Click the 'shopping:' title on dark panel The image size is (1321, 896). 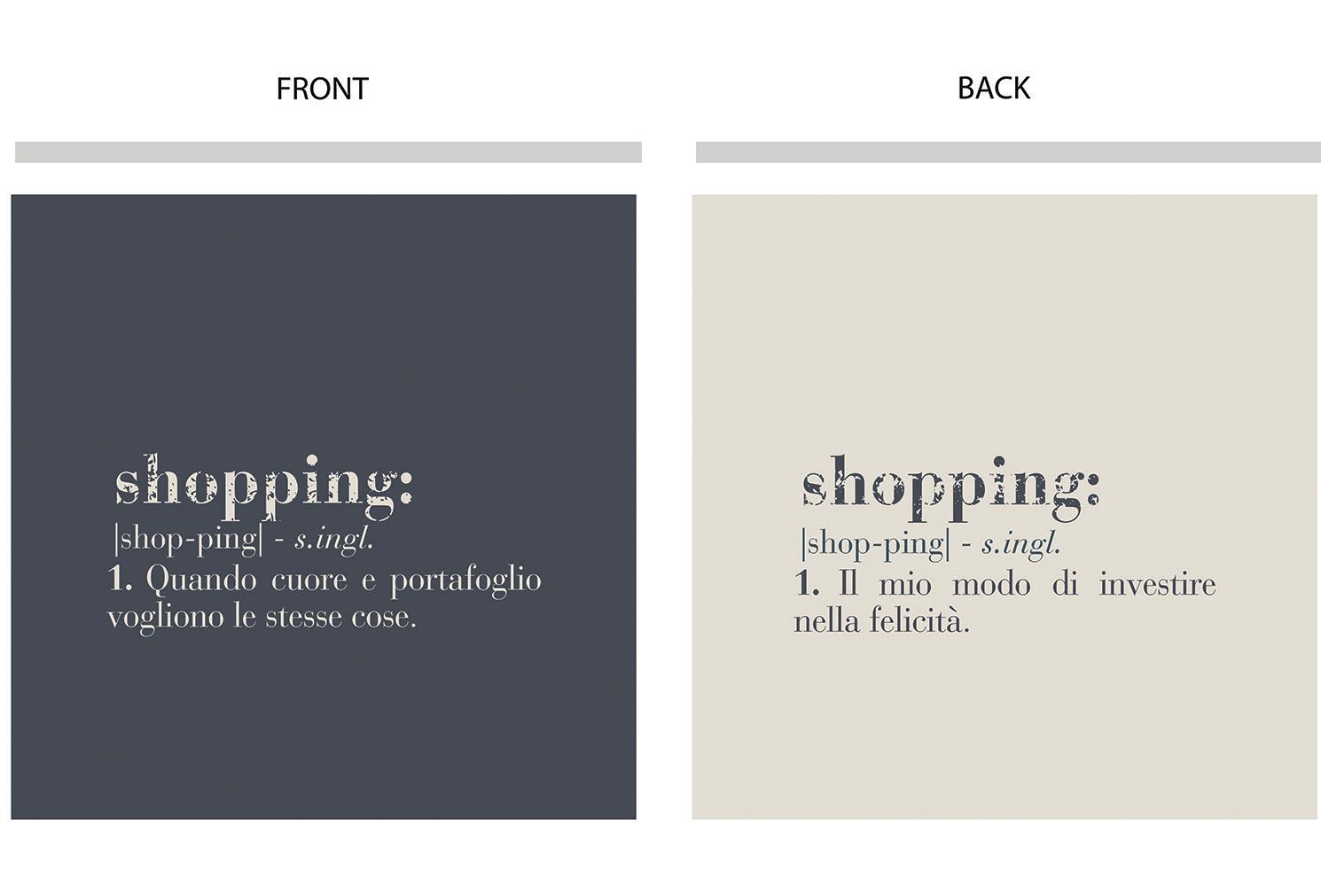[263, 484]
